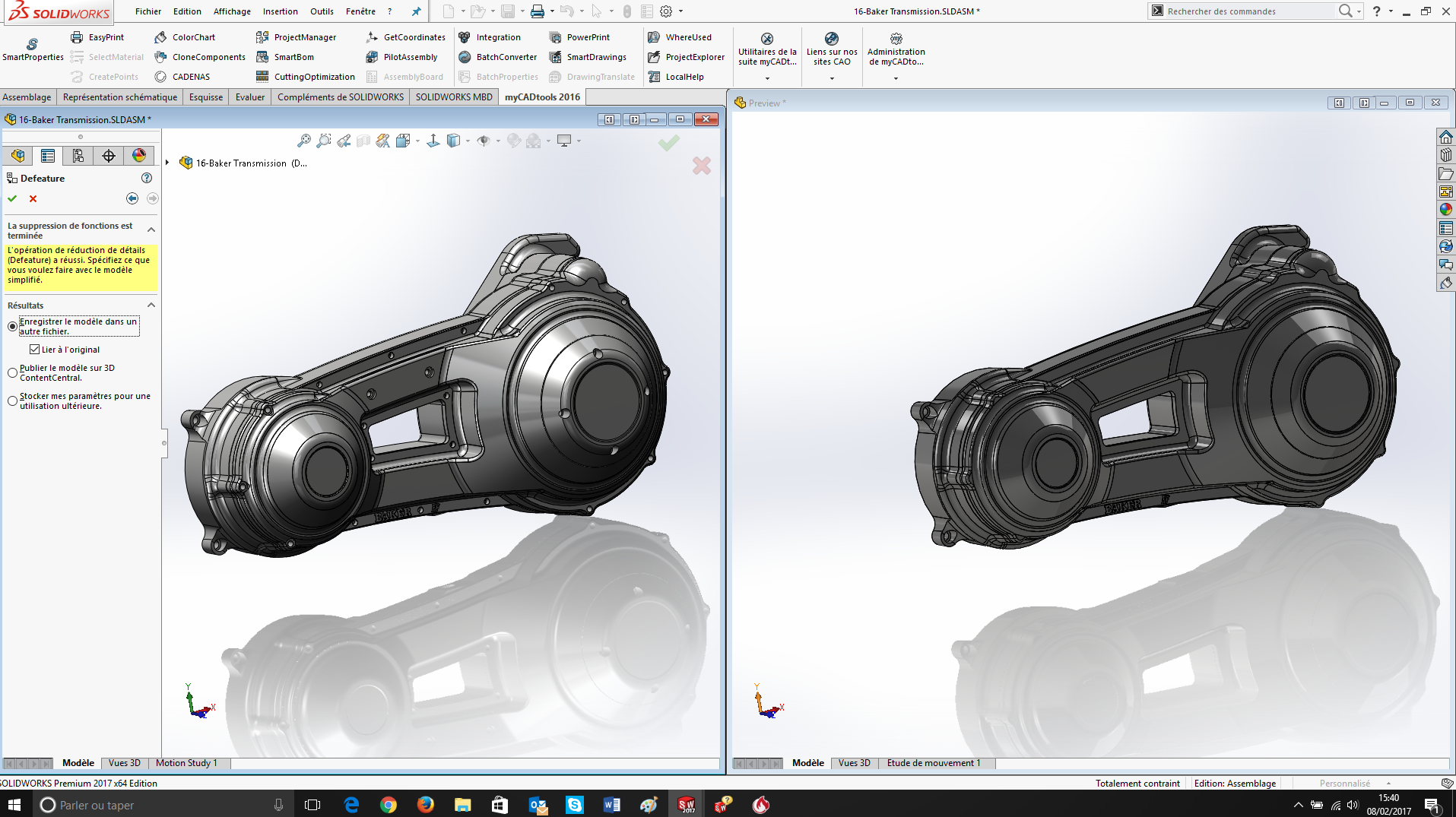
Task: Run the CuttingOptimization tool
Action: pyautogui.click(x=306, y=77)
